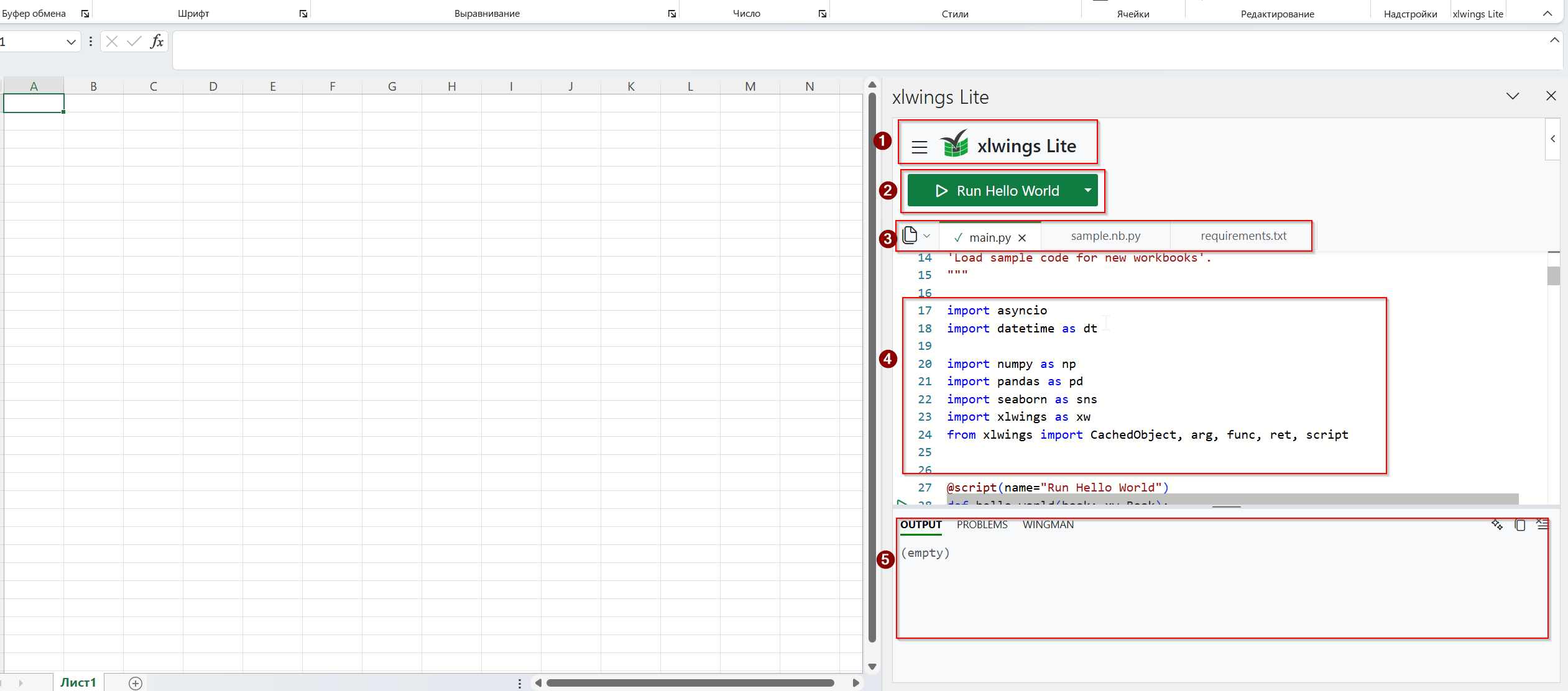Screen dimensions: 1568x691
Task: Click the code editor vertical scrollbar thumb
Action: point(1554,275)
